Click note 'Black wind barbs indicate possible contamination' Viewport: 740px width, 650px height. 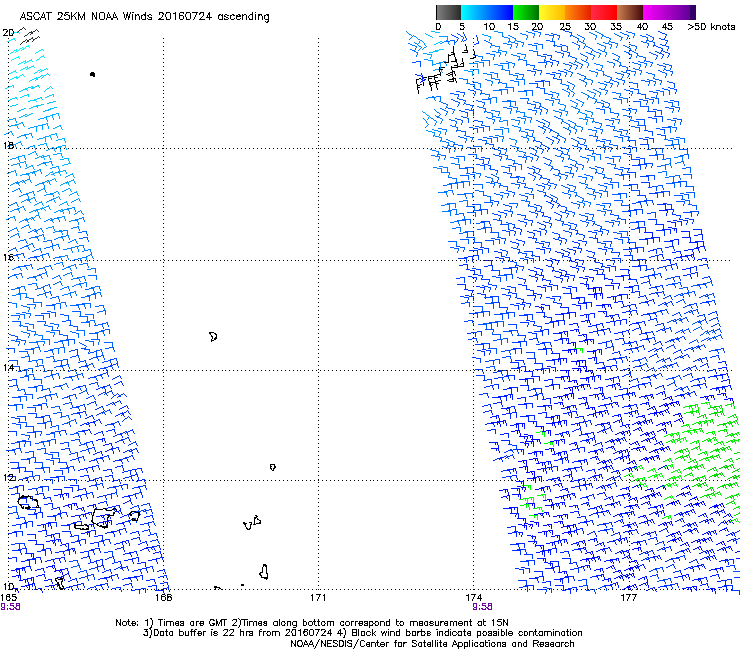coord(467,633)
